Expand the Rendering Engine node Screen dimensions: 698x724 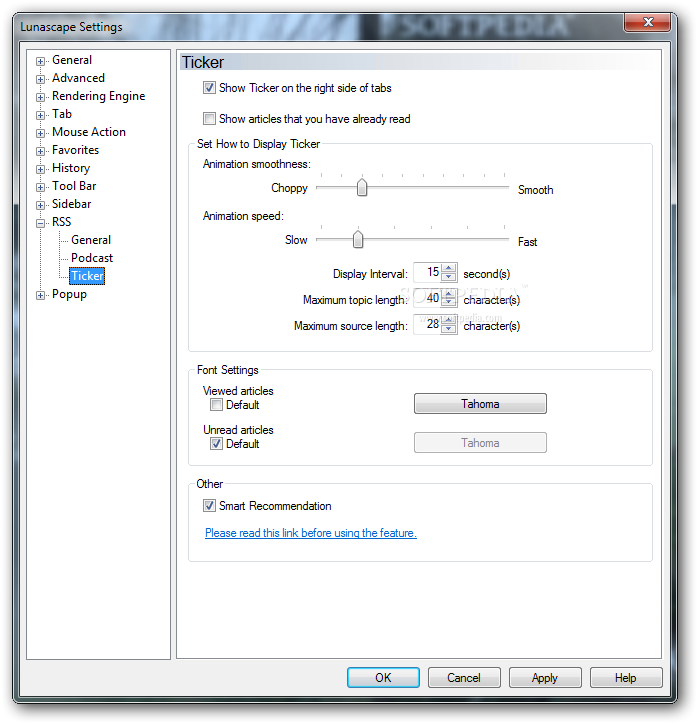tap(41, 97)
